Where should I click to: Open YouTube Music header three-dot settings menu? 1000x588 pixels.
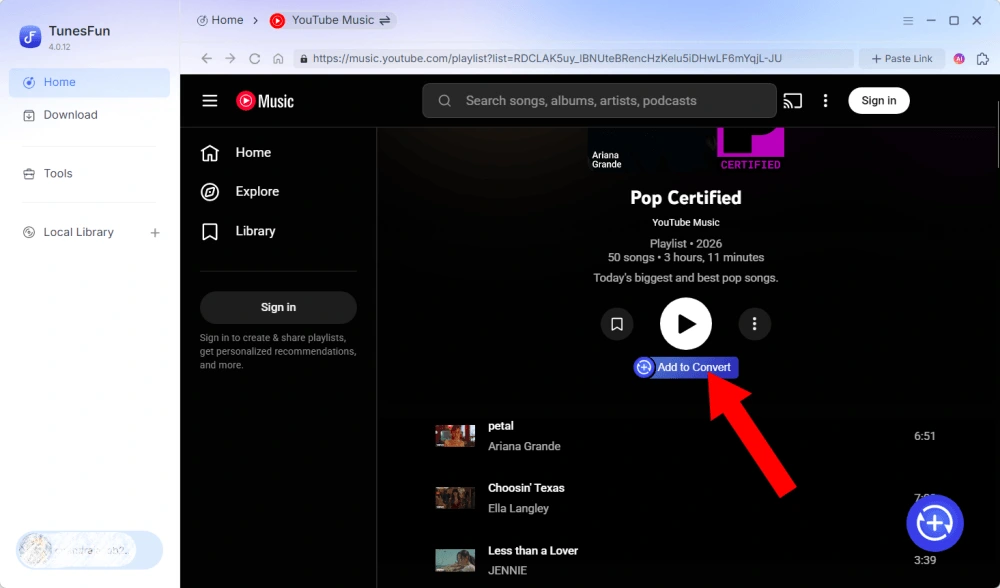[825, 101]
